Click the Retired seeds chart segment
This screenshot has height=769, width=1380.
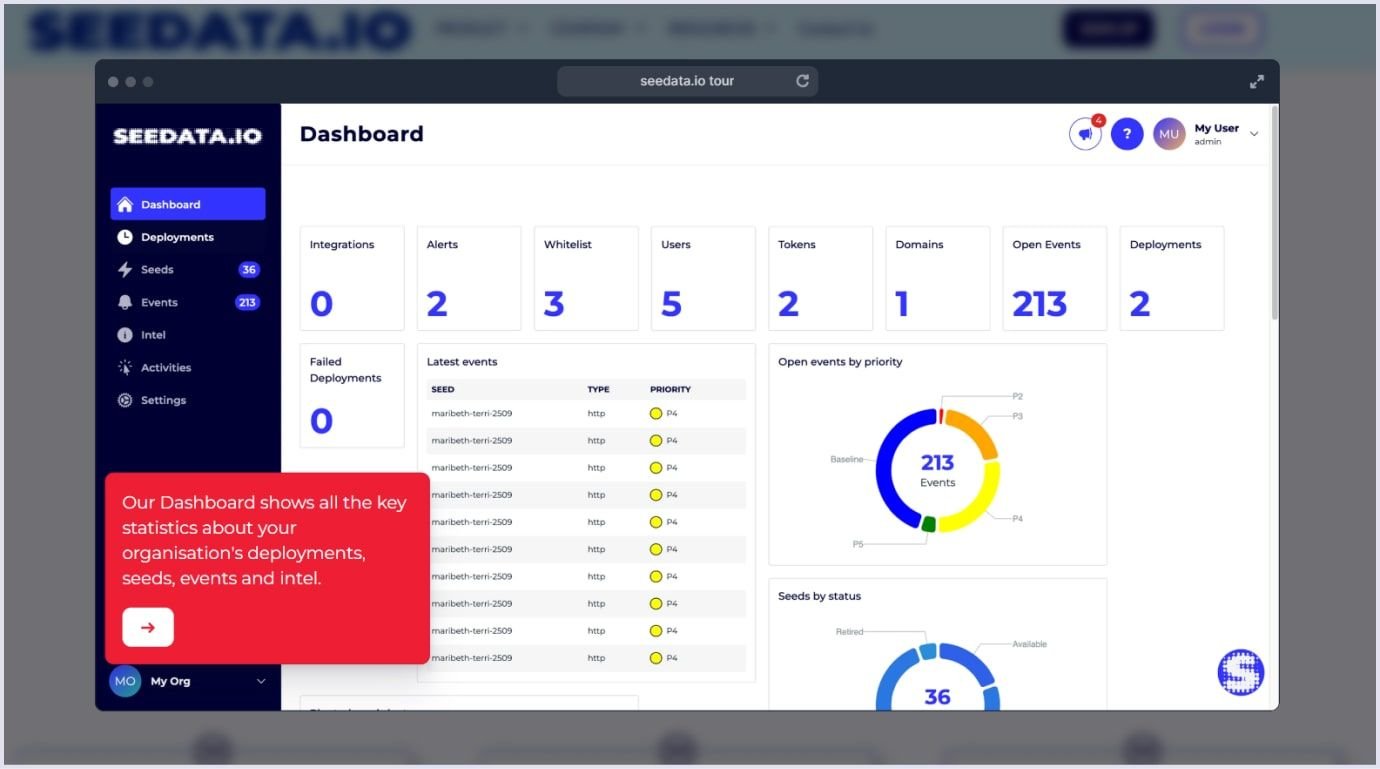tap(928, 651)
